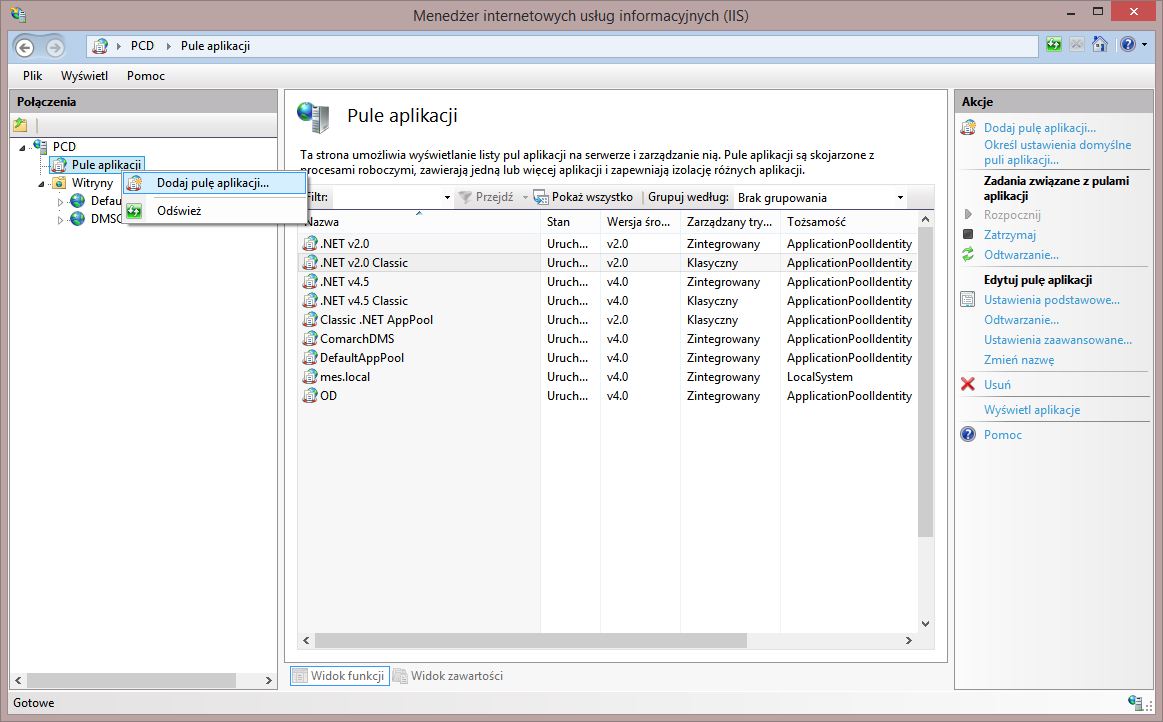Click the ComarchDMS pool icon

[310, 338]
